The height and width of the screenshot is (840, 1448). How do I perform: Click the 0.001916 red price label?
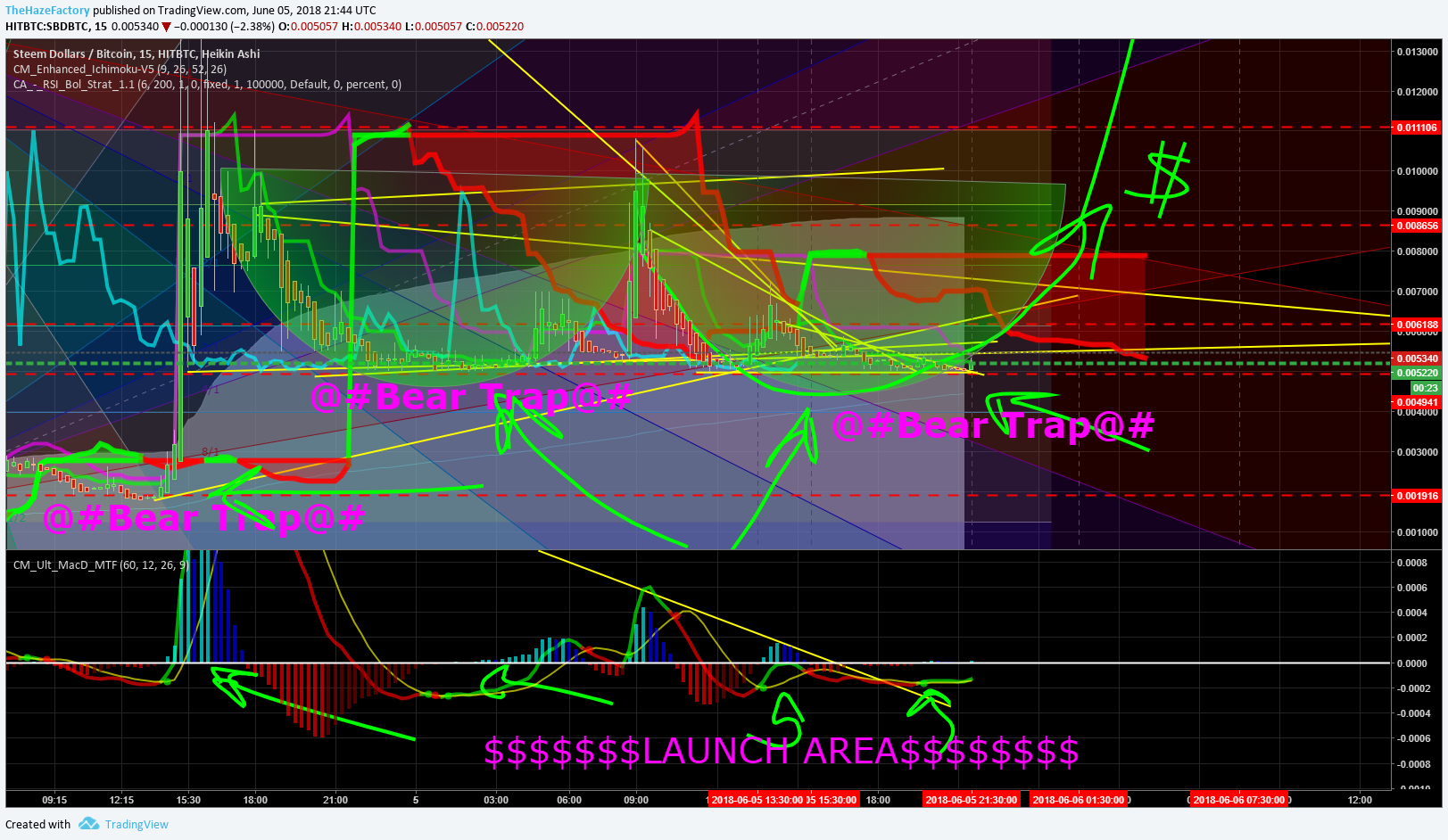click(1417, 496)
